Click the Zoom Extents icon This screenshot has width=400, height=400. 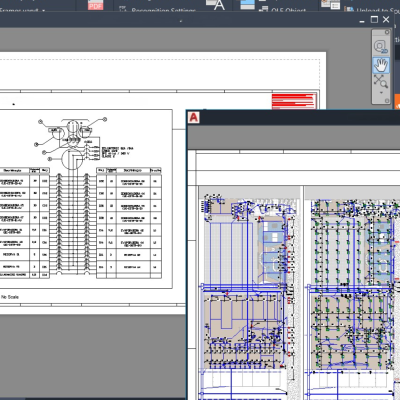pos(380,81)
